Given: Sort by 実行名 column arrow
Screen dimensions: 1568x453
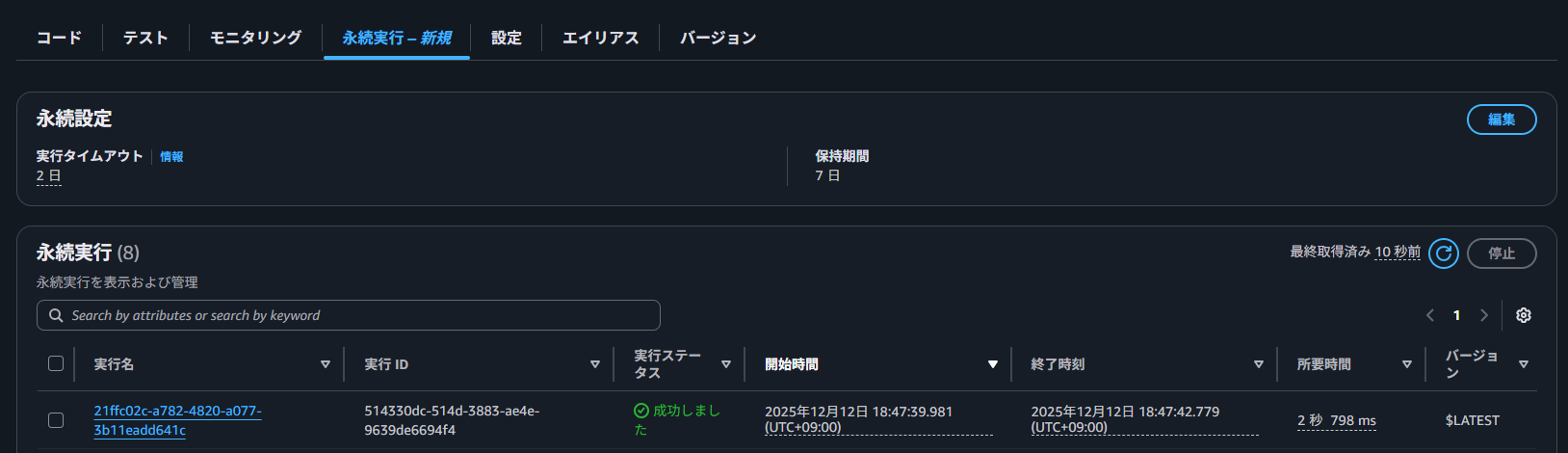Looking at the screenshot, I should coord(326,364).
